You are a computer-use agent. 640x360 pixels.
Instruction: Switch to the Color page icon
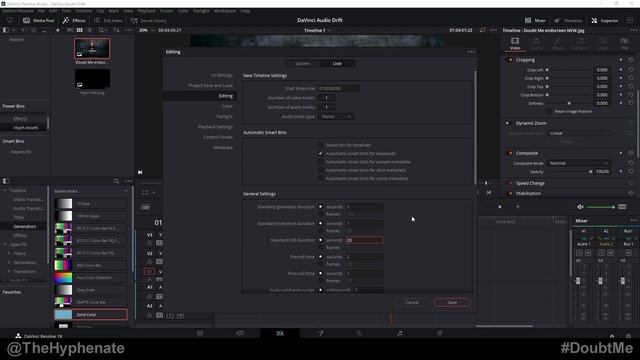point(360,333)
